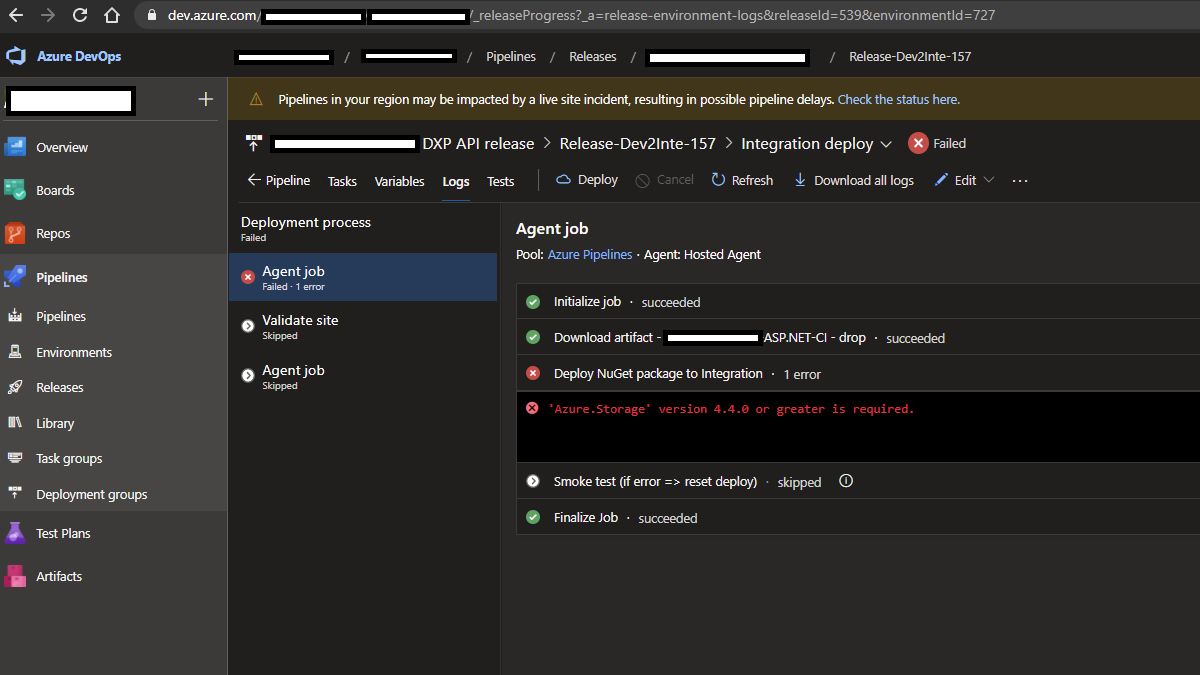Open the failed Deploy NuGet package task
The image size is (1200, 675).
pos(658,373)
